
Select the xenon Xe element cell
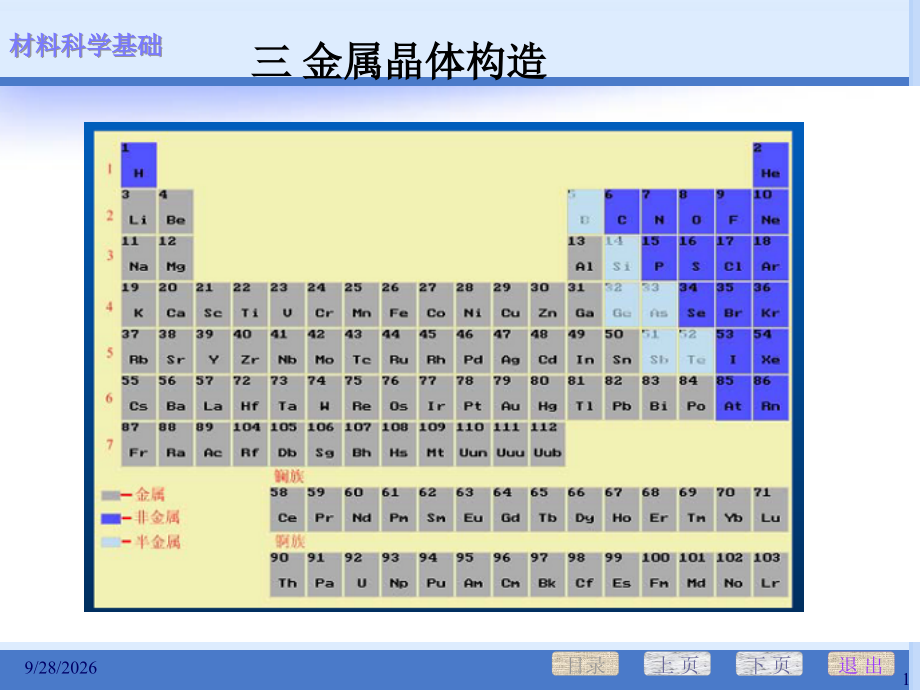pos(770,351)
